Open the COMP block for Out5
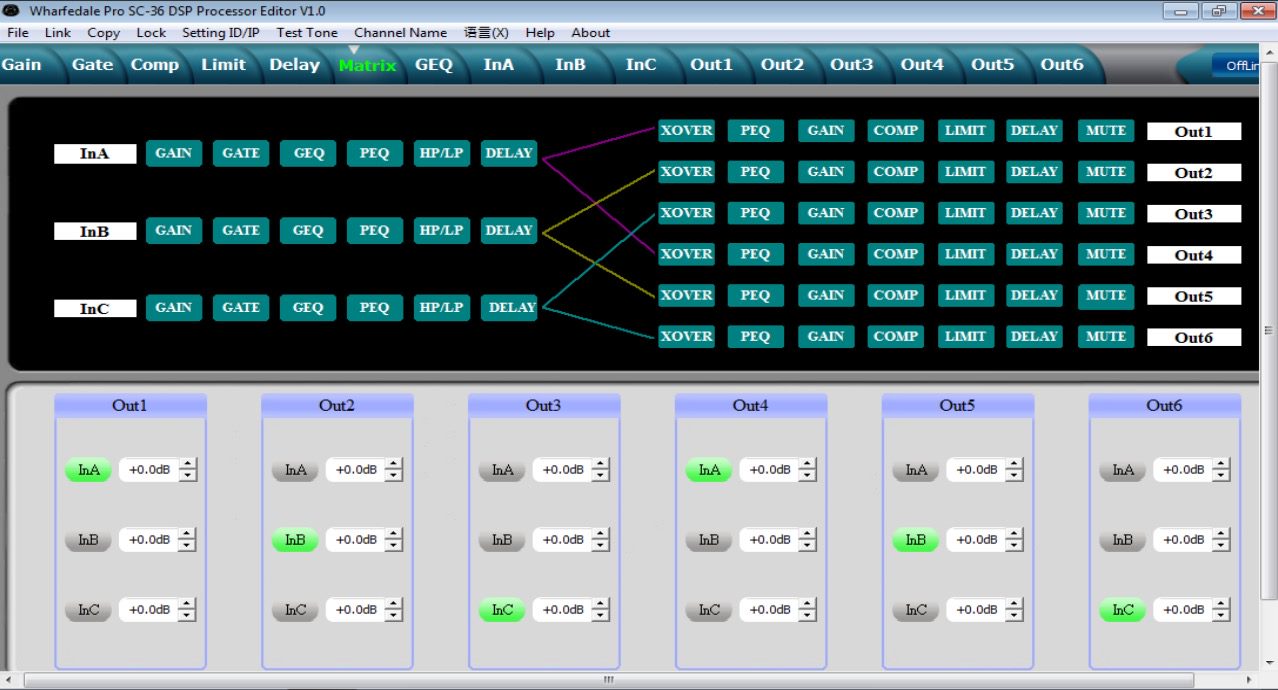The width and height of the screenshot is (1278, 690). [x=895, y=296]
